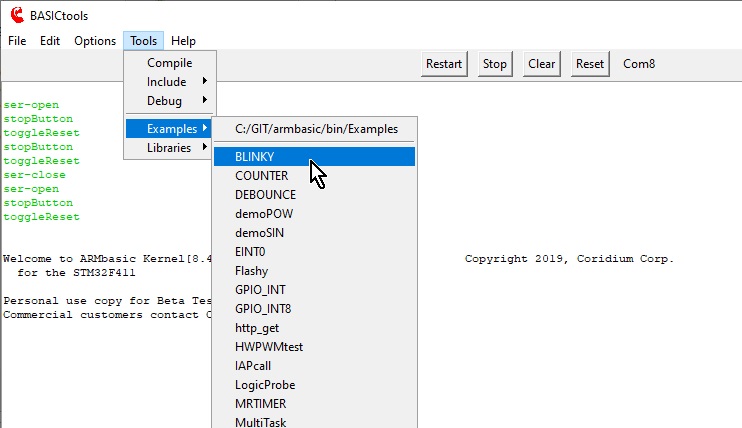
Task: Click the Clear button
Action: [x=541, y=64]
